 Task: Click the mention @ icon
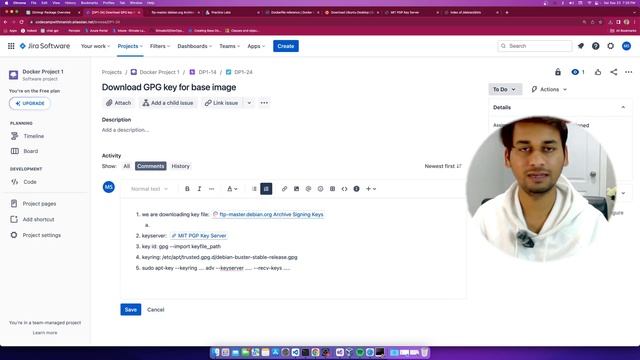(308, 189)
